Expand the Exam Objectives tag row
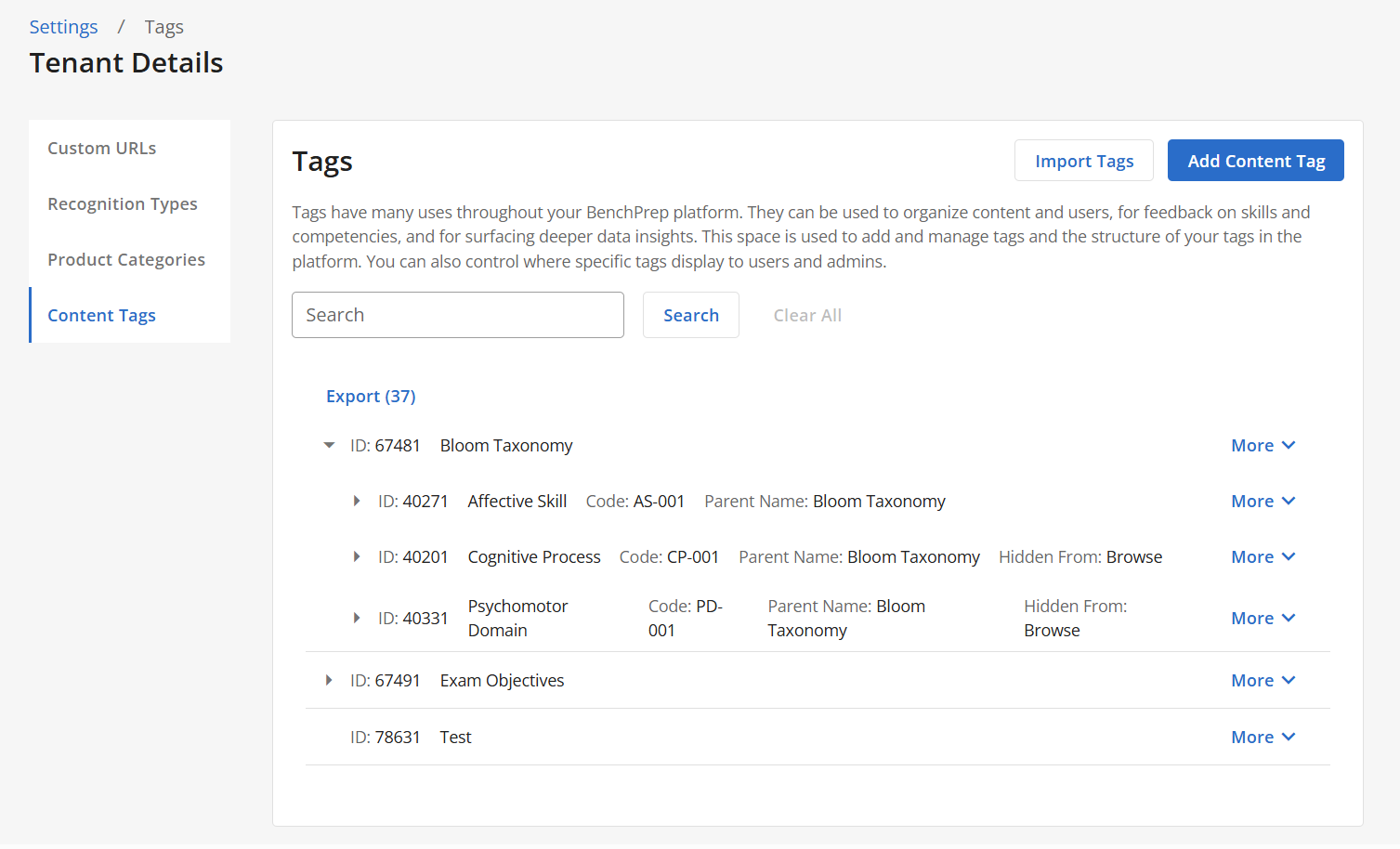This screenshot has height=849, width=1400. [329, 681]
